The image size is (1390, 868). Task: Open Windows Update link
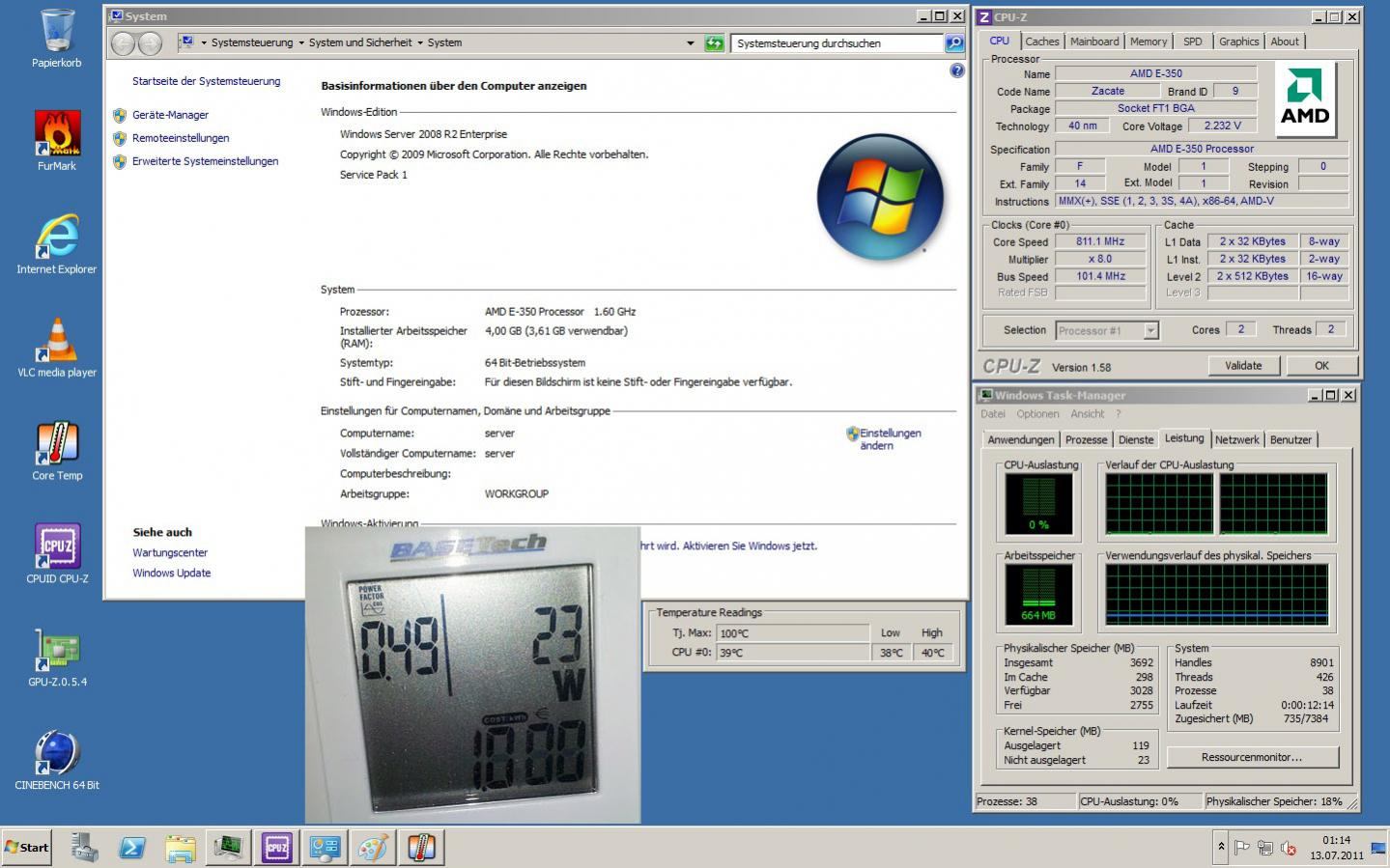point(172,573)
